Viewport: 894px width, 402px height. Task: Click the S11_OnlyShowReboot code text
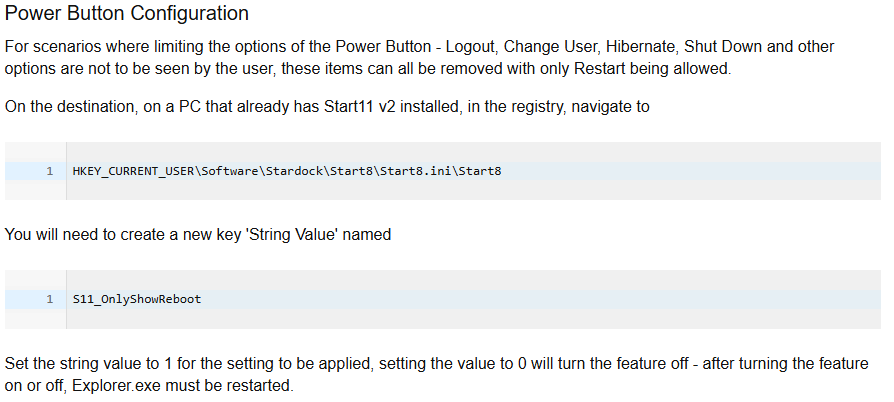tap(137, 299)
